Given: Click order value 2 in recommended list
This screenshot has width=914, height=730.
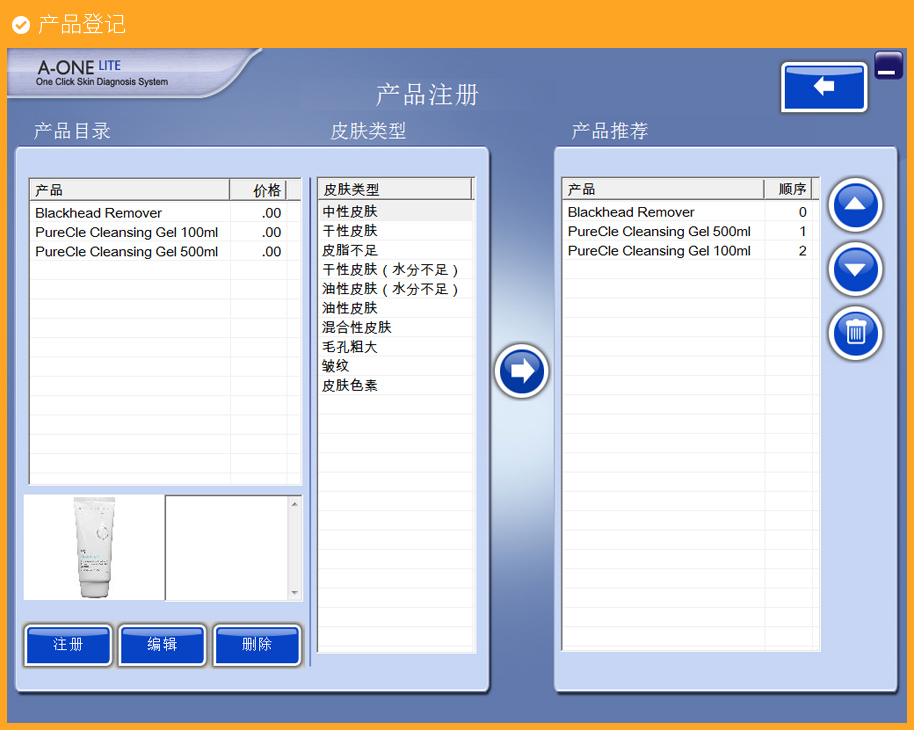Looking at the screenshot, I should pos(803,251).
